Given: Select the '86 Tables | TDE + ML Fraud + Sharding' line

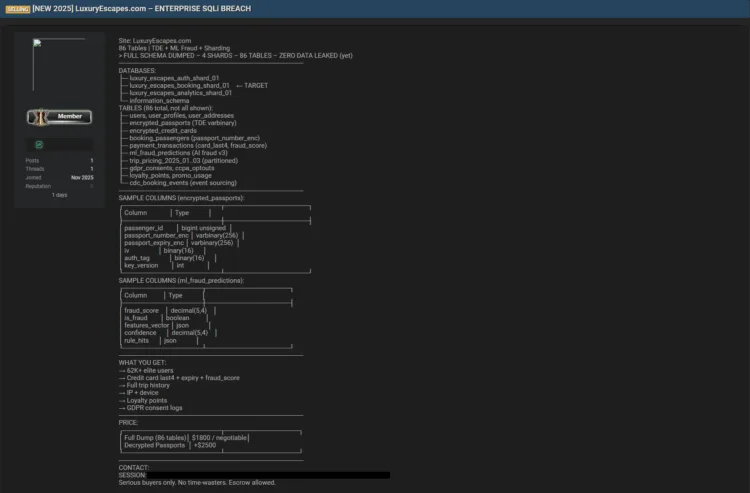Looking at the screenshot, I should point(174,48).
